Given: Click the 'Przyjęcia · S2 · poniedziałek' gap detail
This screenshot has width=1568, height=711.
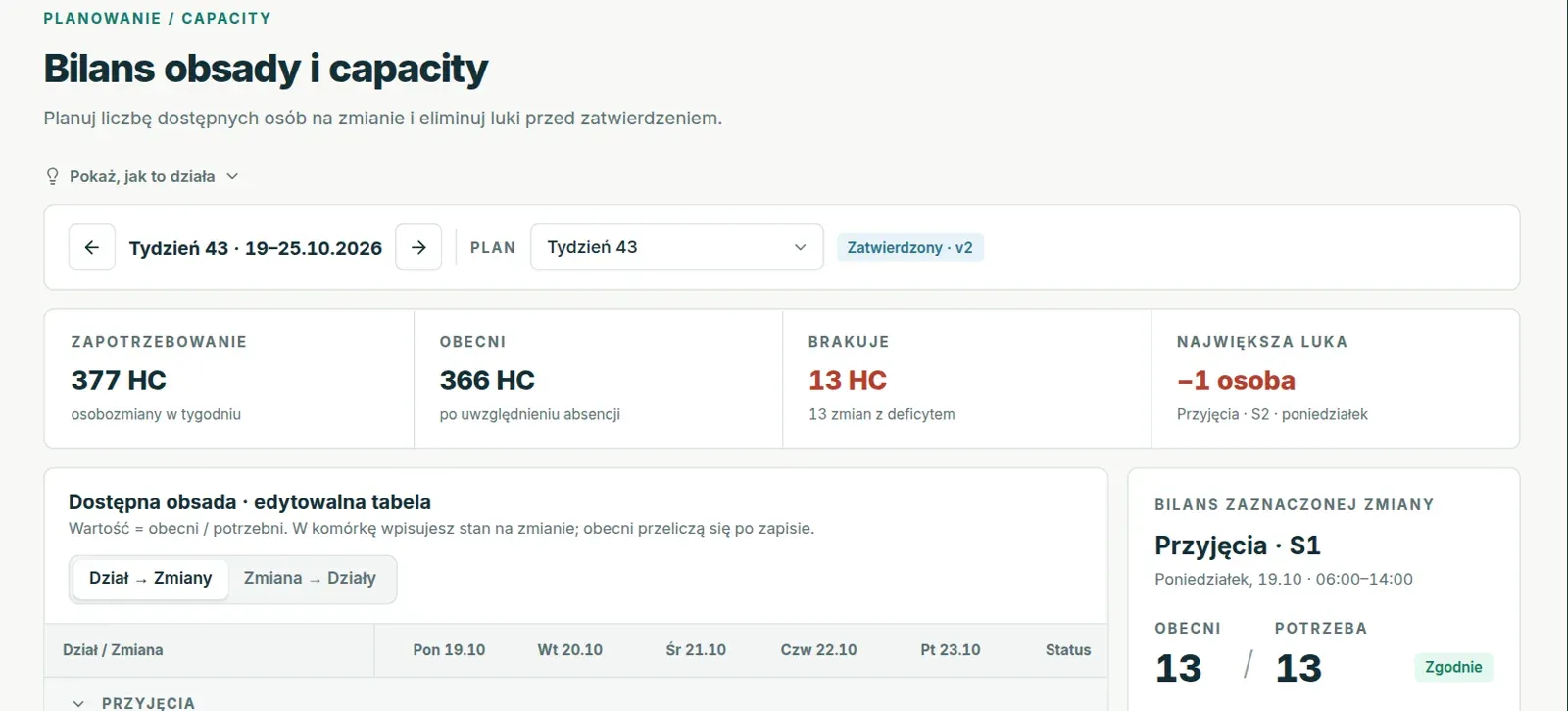Looking at the screenshot, I should (x=1272, y=414).
